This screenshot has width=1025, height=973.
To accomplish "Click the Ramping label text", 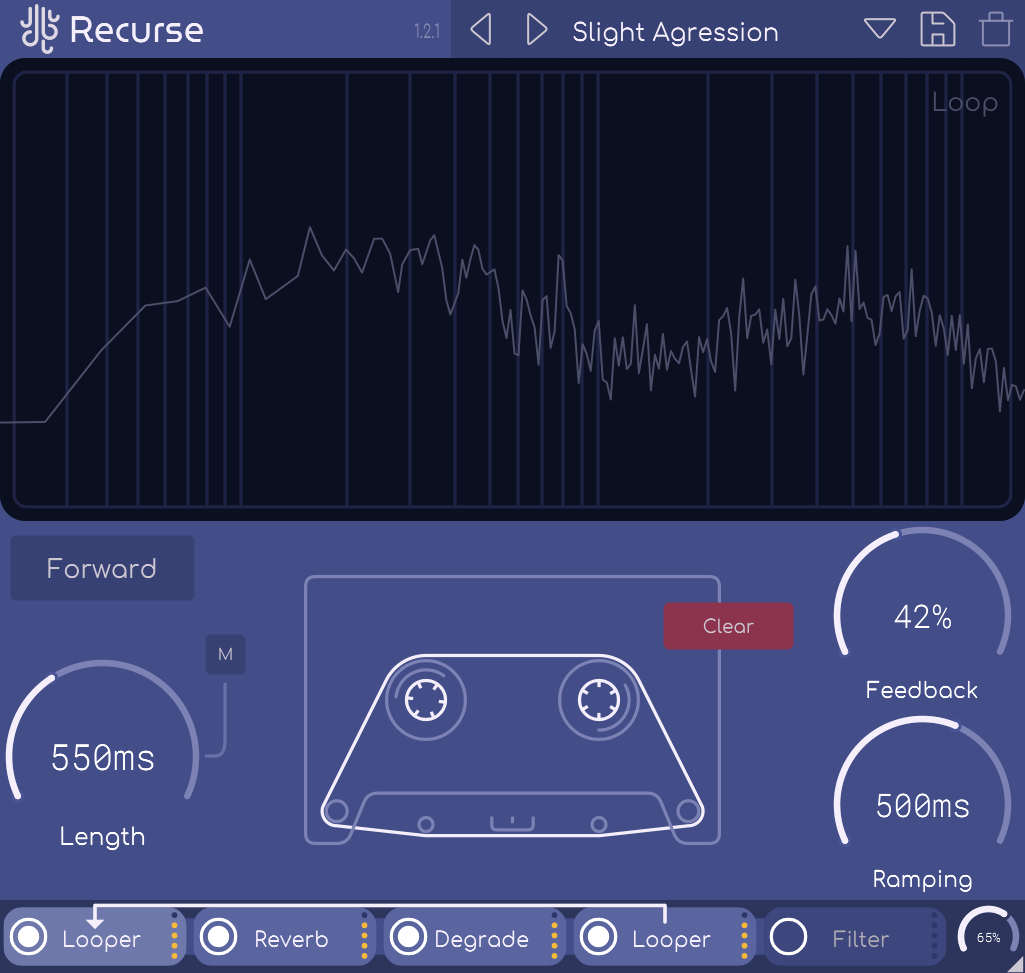I will 922,879.
